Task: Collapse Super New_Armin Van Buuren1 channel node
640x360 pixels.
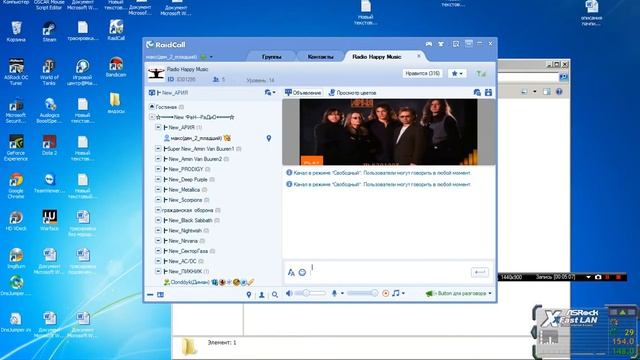Action: (158, 149)
